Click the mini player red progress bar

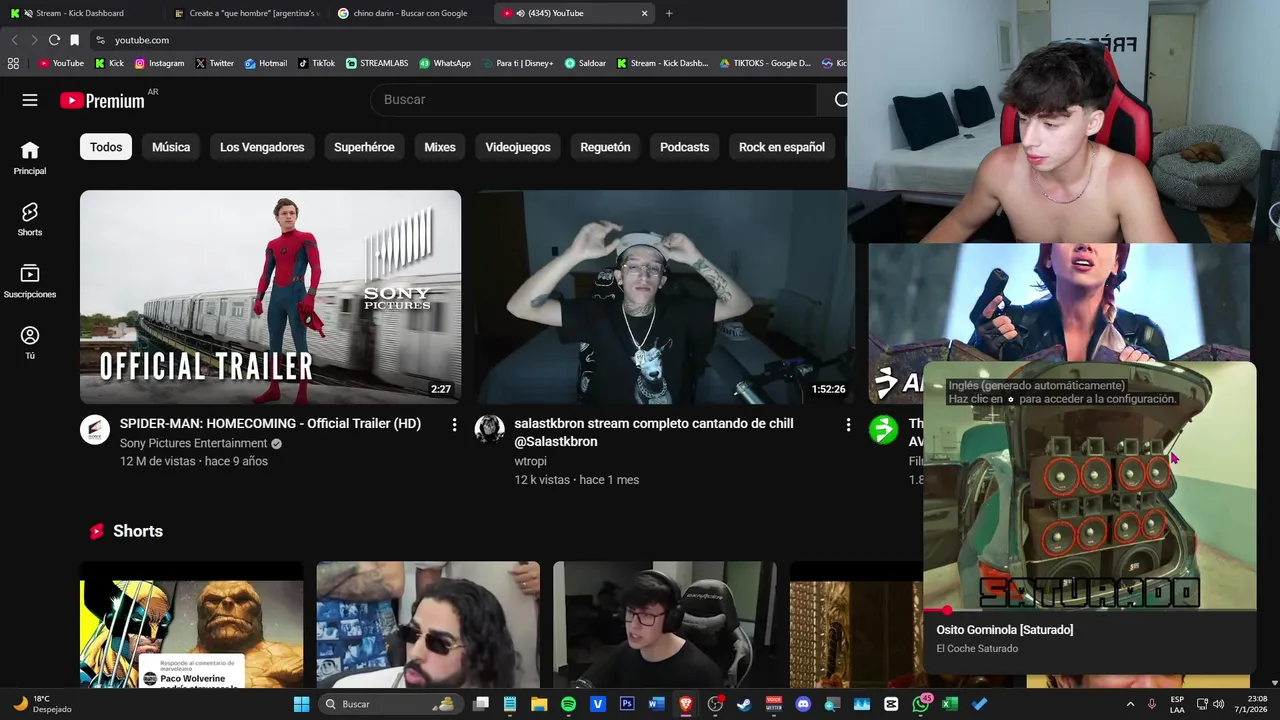1089,610
